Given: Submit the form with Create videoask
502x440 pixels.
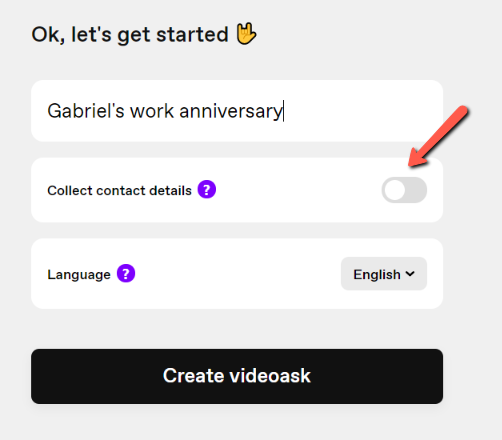Looking at the screenshot, I should click(237, 376).
